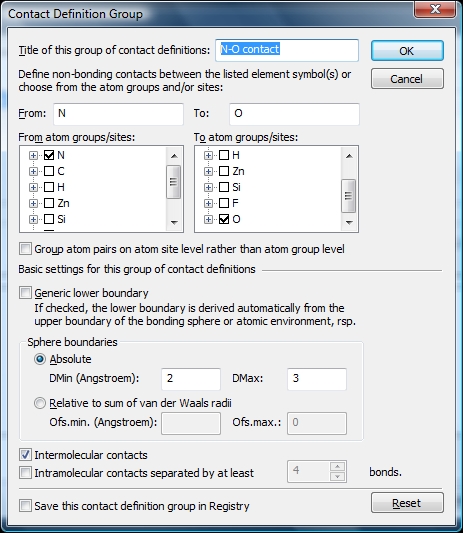Enable Save in Registry checkbox
This screenshot has width=463, height=533.
pyautogui.click(x=25, y=505)
